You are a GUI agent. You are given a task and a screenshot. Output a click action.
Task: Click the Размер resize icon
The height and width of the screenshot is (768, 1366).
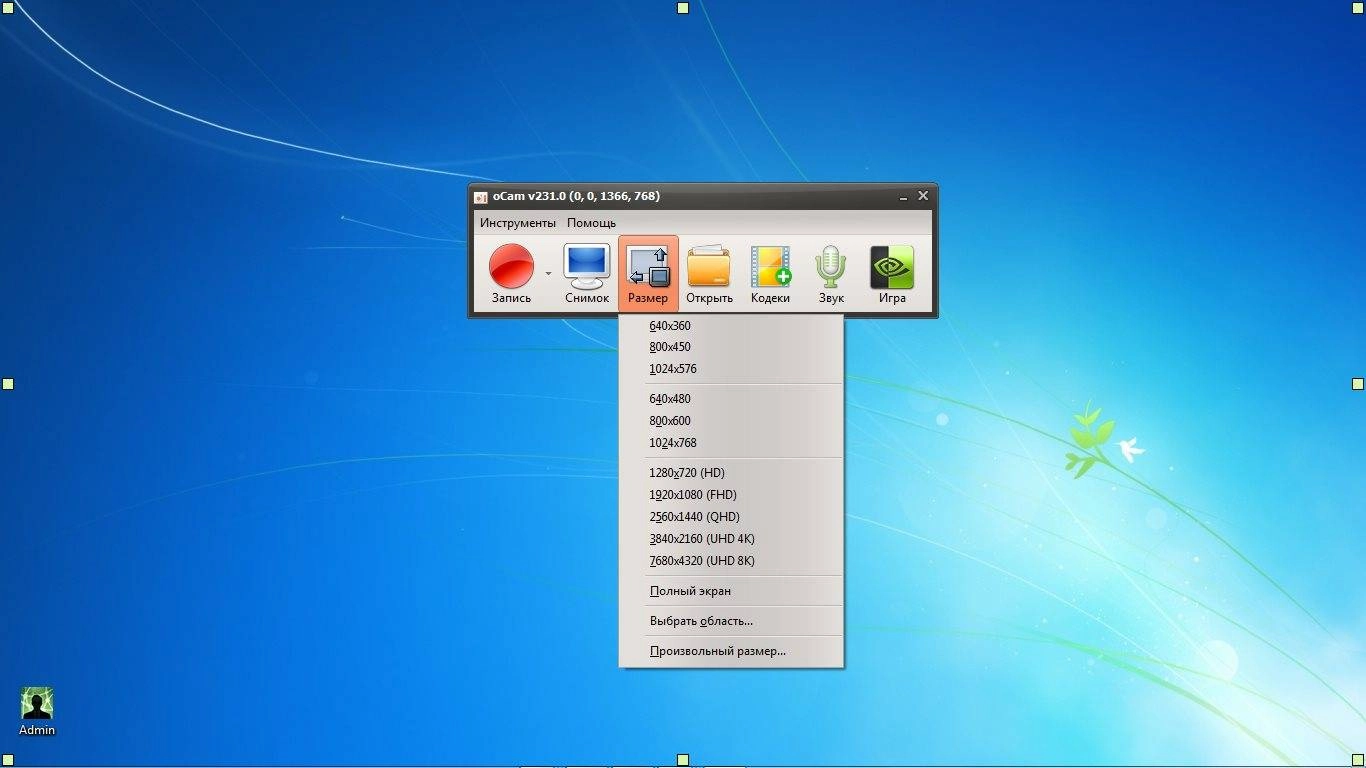[648, 273]
